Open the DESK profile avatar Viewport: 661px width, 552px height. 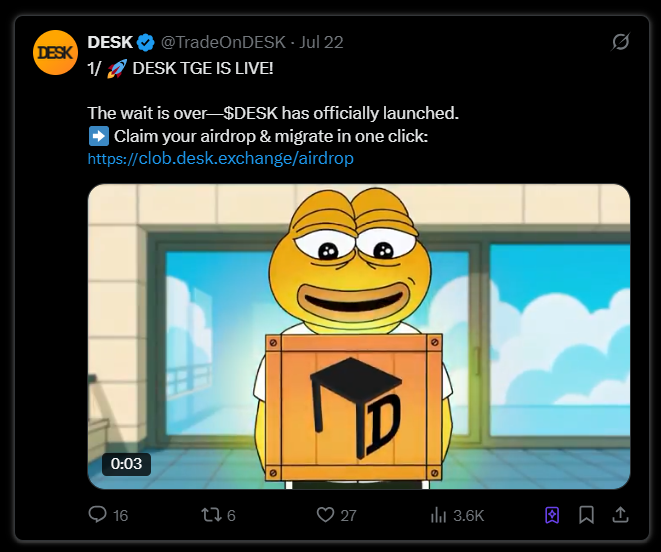point(57,52)
